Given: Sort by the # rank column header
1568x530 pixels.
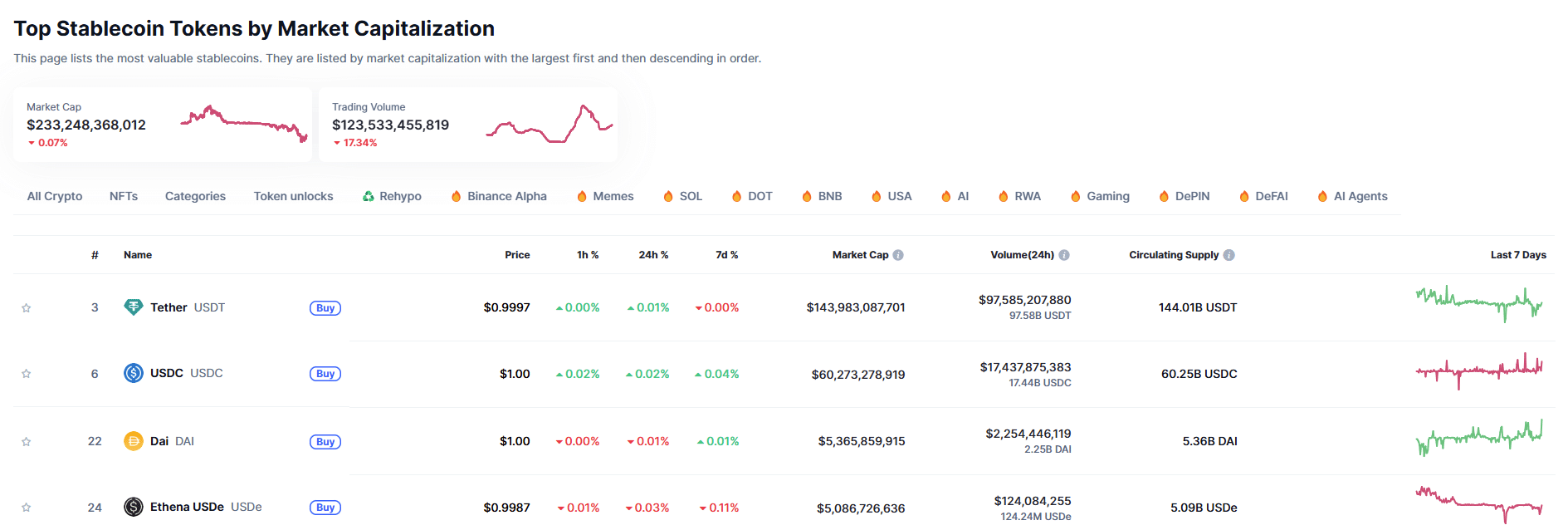Looking at the screenshot, I should pyautogui.click(x=95, y=255).
